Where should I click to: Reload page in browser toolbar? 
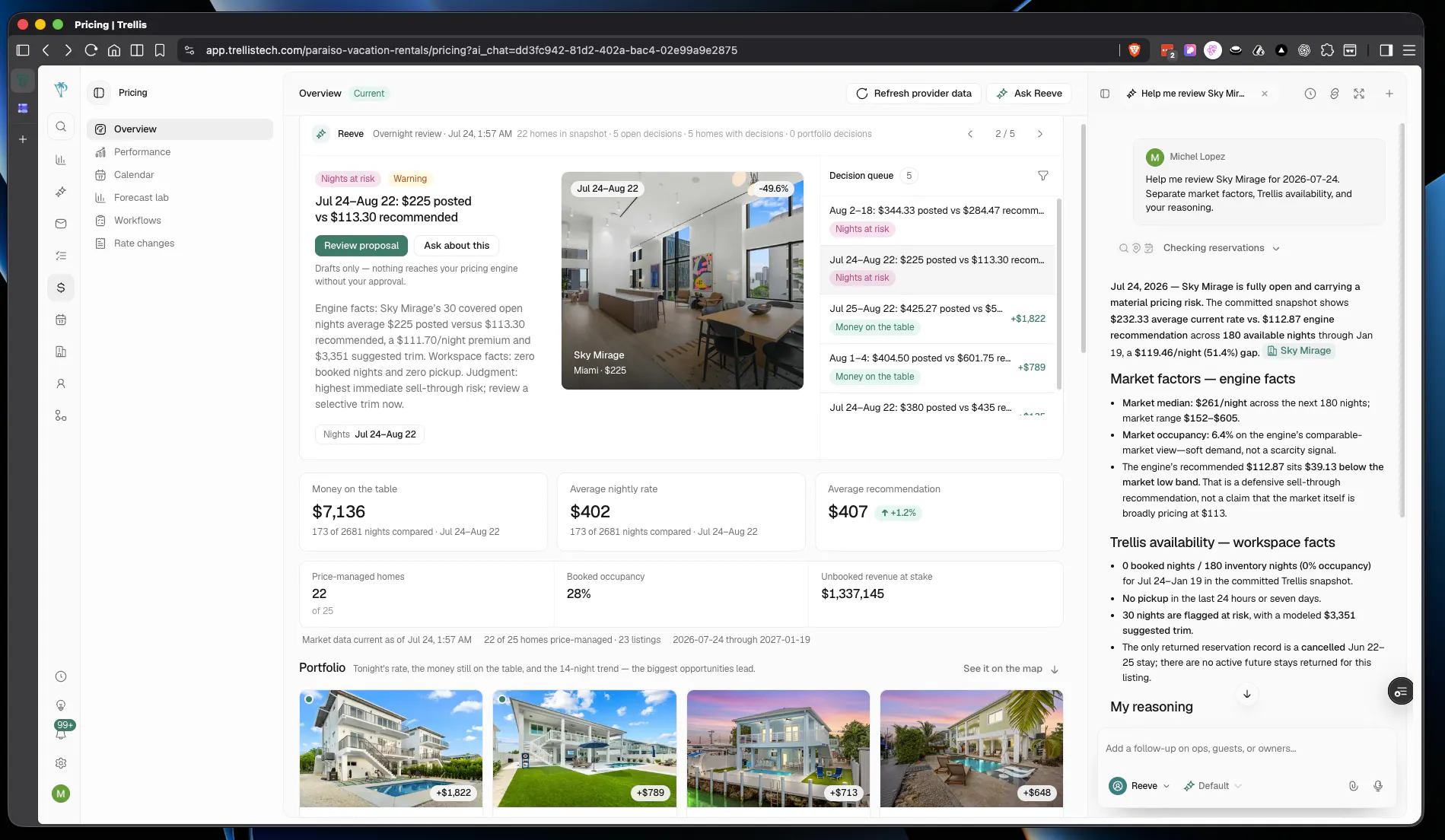pyautogui.click(x=91, y=50)
